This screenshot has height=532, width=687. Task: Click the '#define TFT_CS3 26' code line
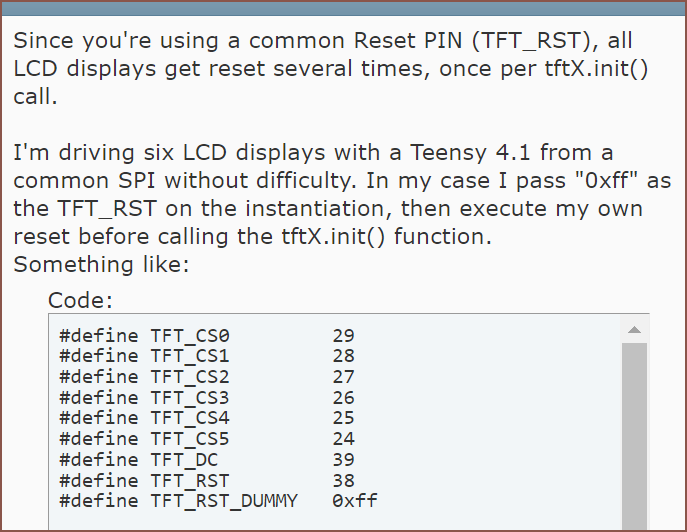tap(207, 398)
